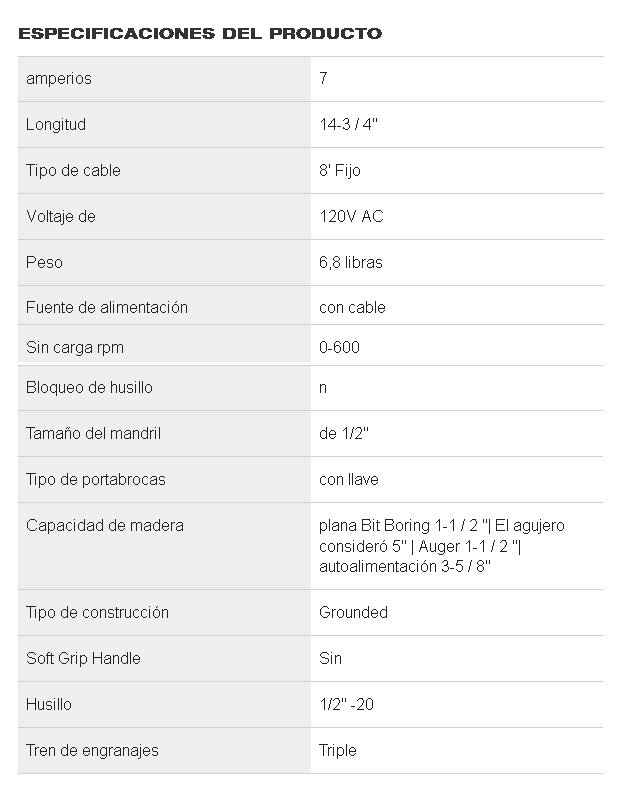Screen dimensions: 623x791
Task: Click the cable value "8' Fijo"
Action: [340, 171]
